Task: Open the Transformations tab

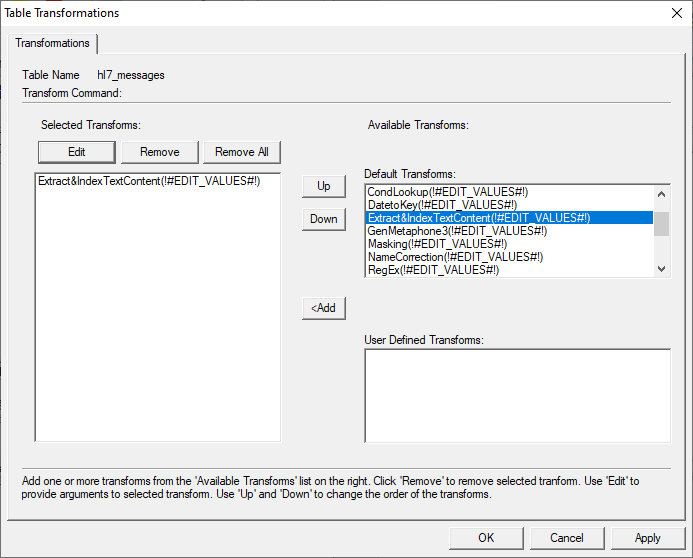Action: coord(52,43)
